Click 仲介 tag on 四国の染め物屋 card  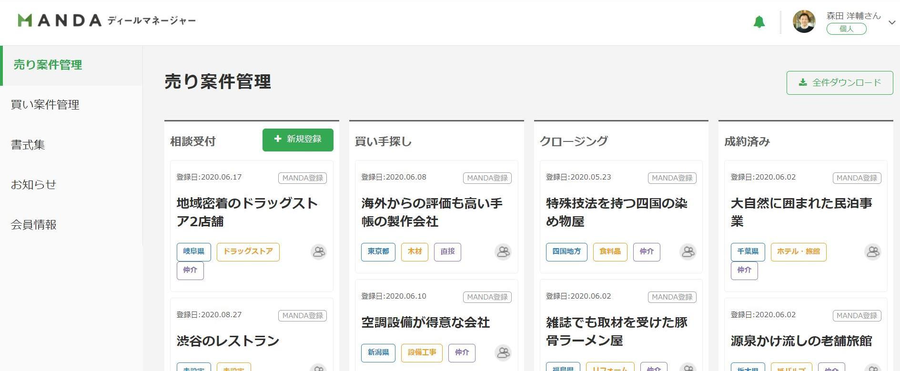point(647,252)
